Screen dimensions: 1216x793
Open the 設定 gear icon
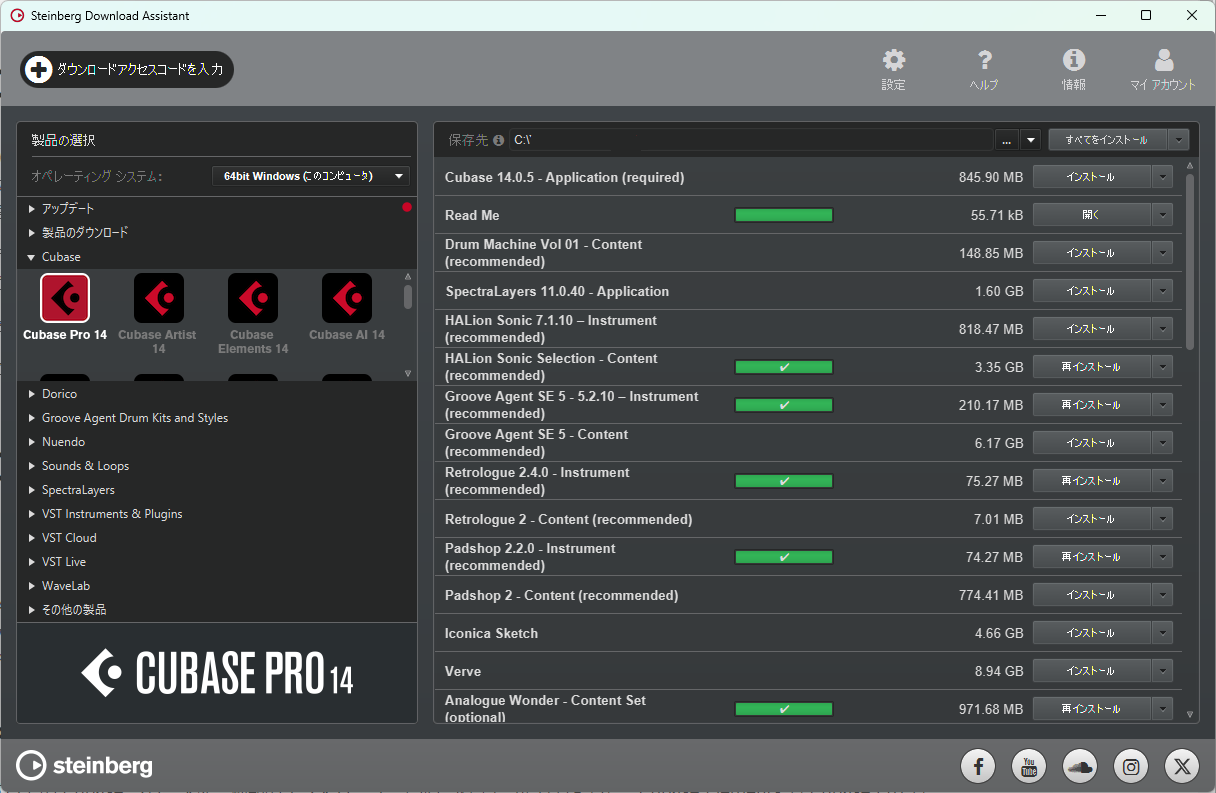[893, 60]
